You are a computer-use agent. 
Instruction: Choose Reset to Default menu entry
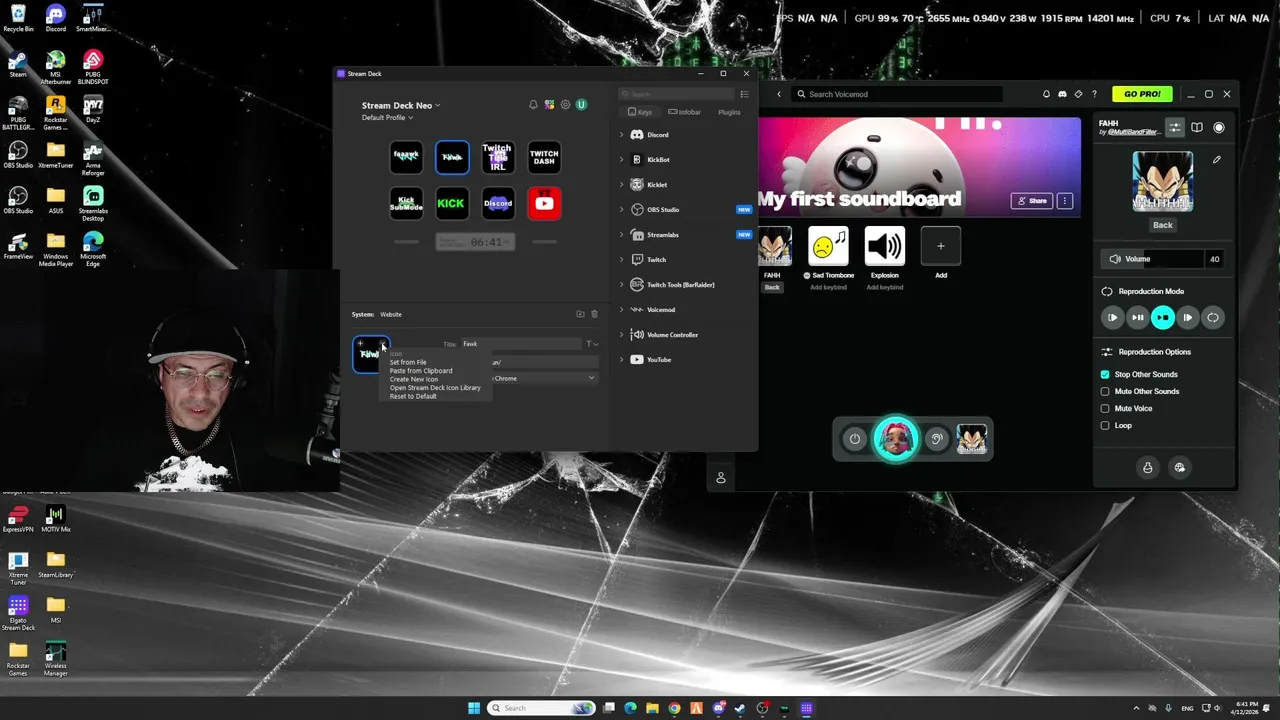point(413,396)
